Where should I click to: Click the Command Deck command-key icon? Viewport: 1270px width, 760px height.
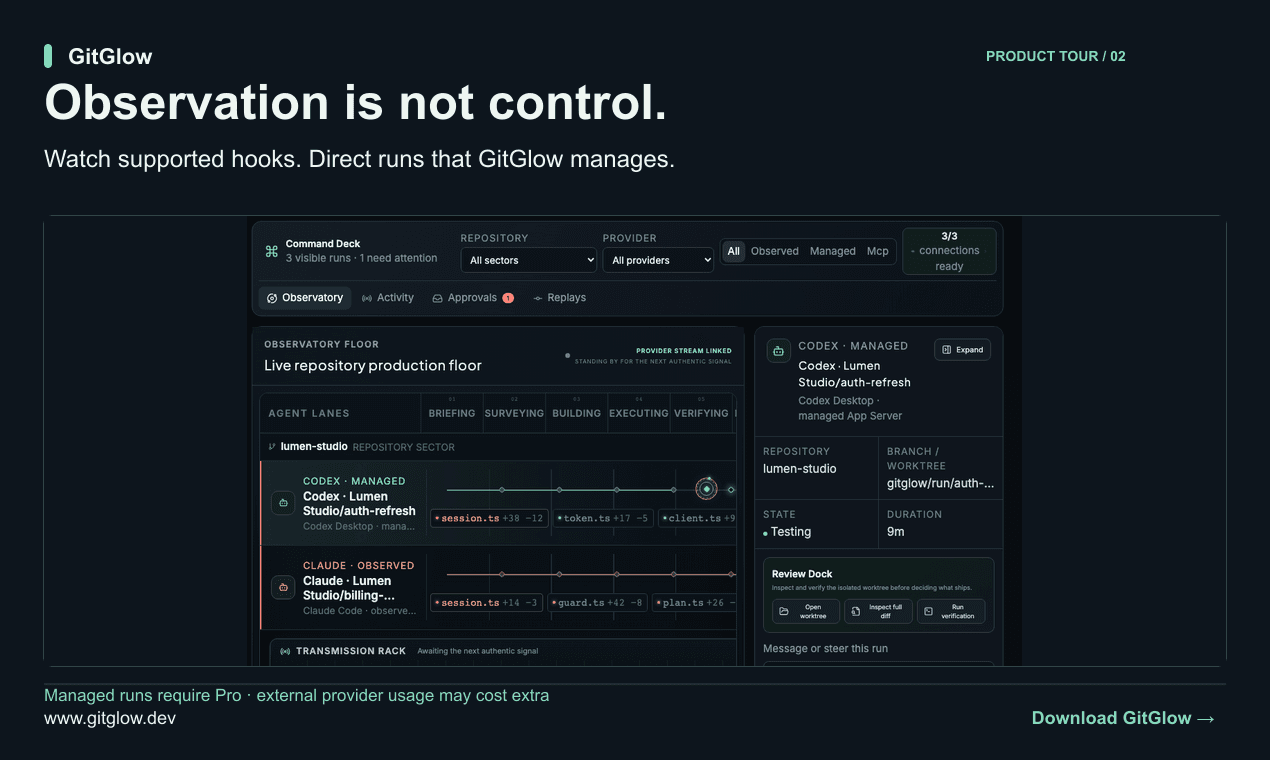[x=271, y=251]
